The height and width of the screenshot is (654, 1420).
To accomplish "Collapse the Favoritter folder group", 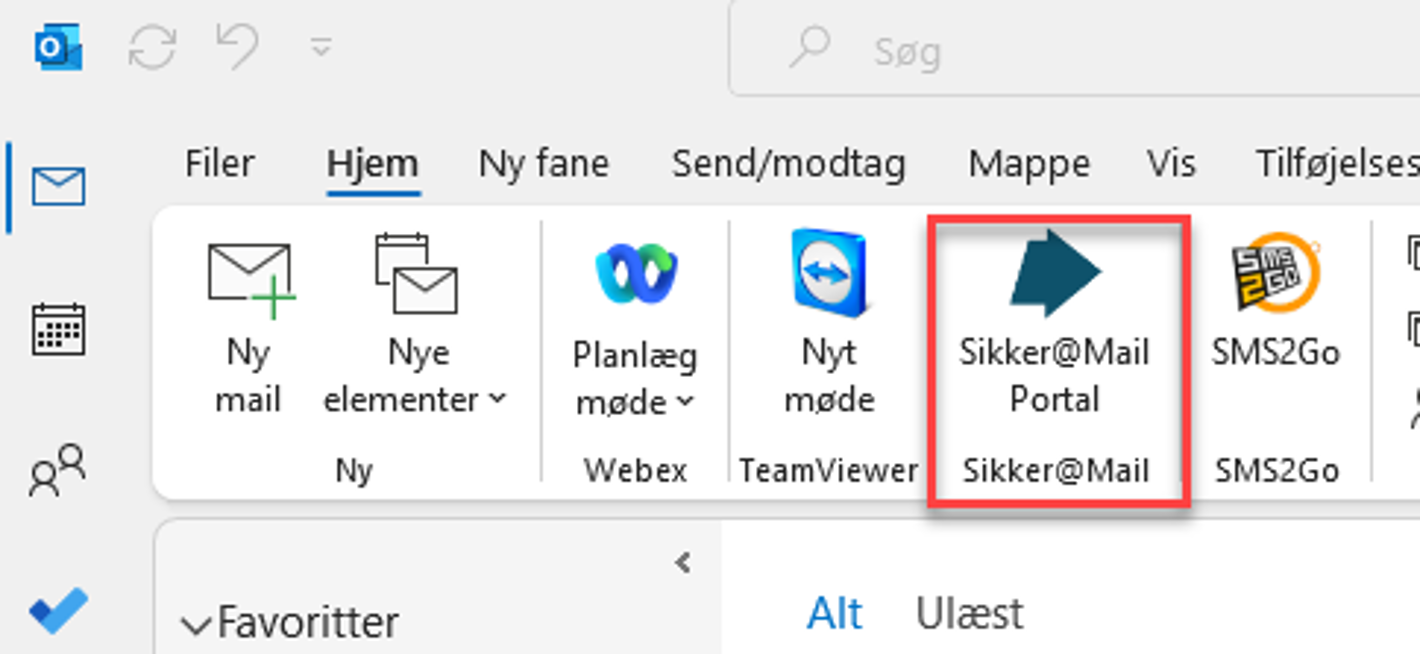I will [290, 623].
